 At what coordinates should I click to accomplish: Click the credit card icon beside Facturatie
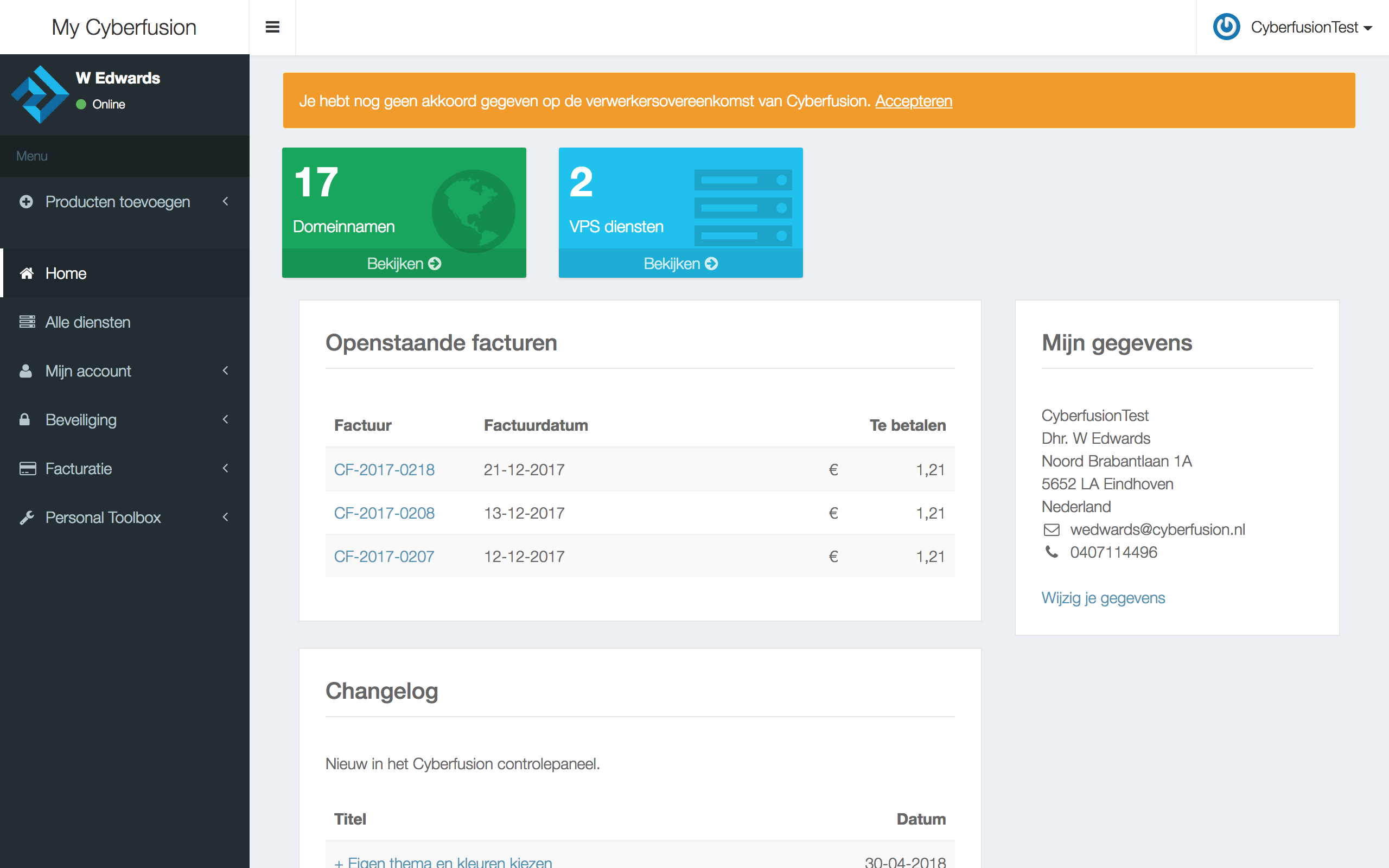tap(27, 468)
